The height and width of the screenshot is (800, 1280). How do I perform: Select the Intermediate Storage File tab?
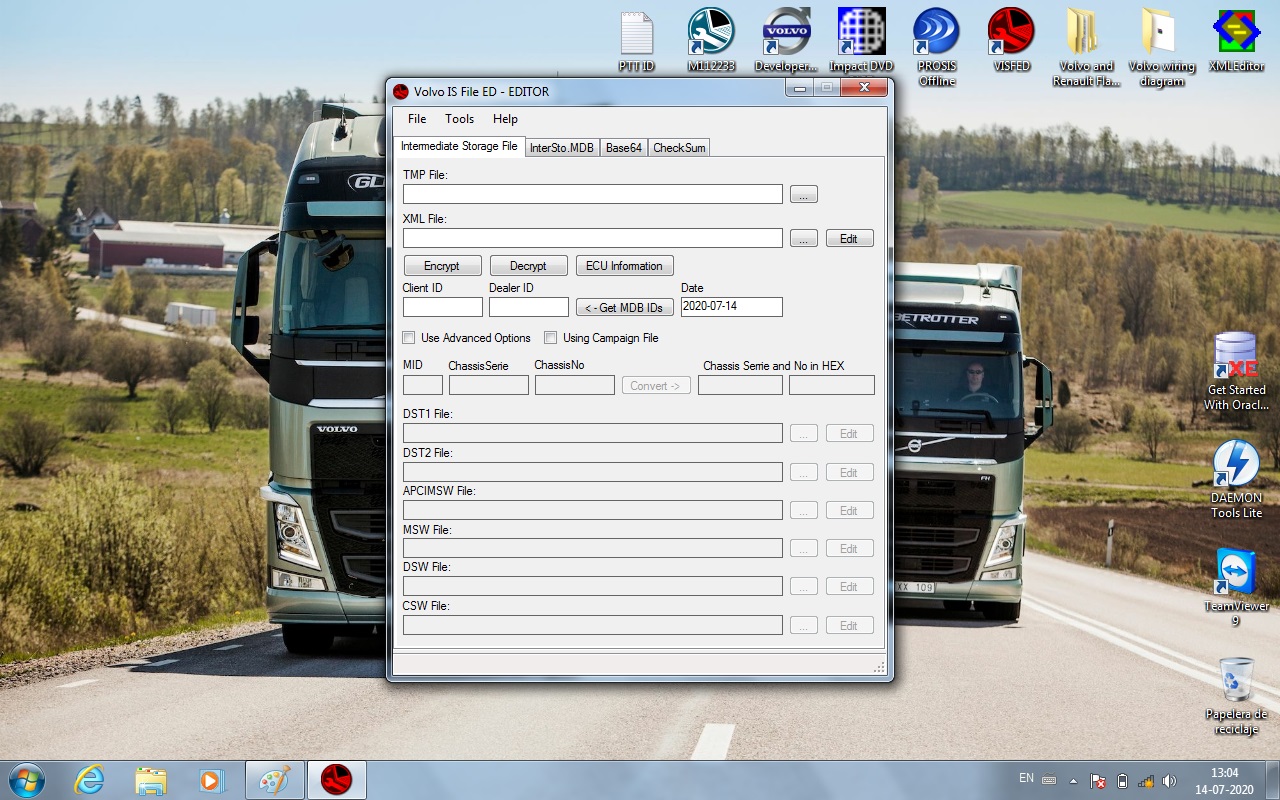(459, 146)
